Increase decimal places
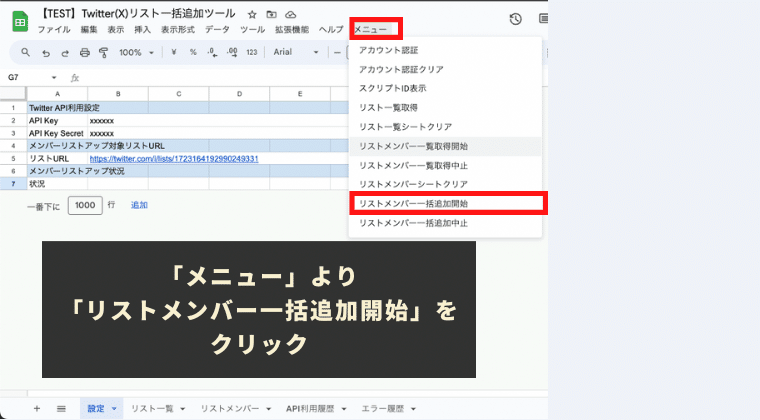This screenshot has width=760, height=420. click(232, 52)
